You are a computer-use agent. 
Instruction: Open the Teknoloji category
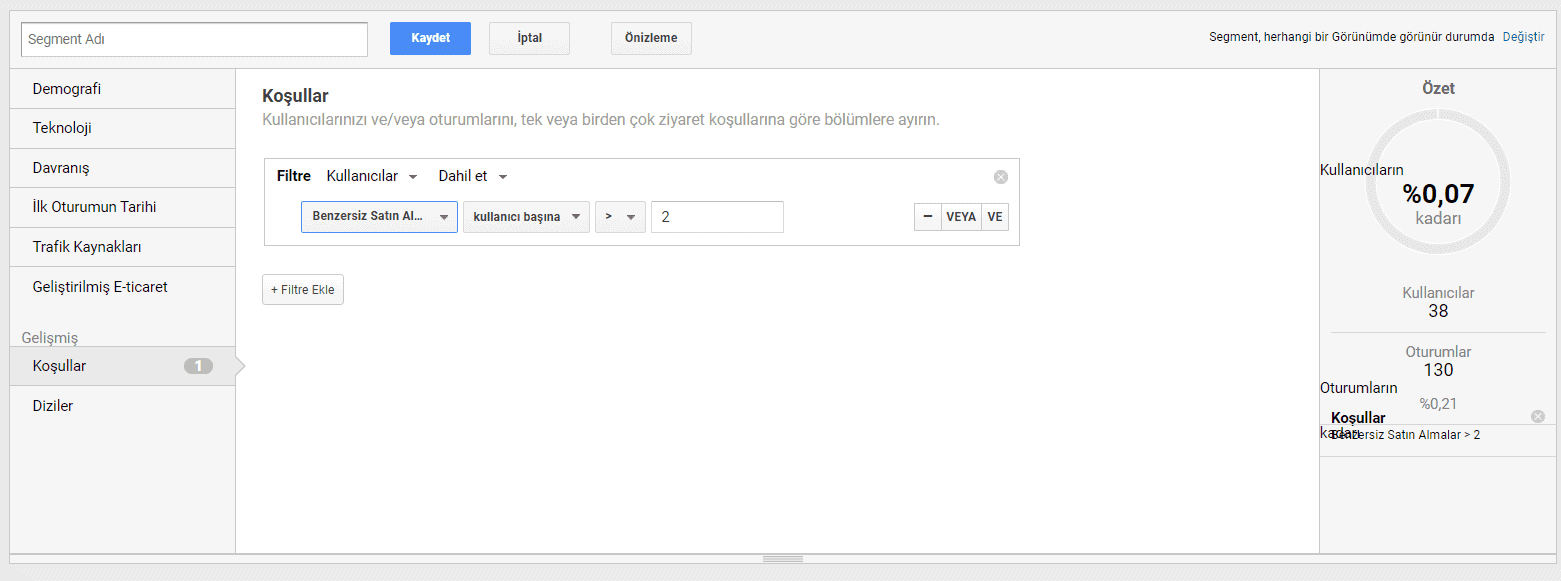coord(62,128)
